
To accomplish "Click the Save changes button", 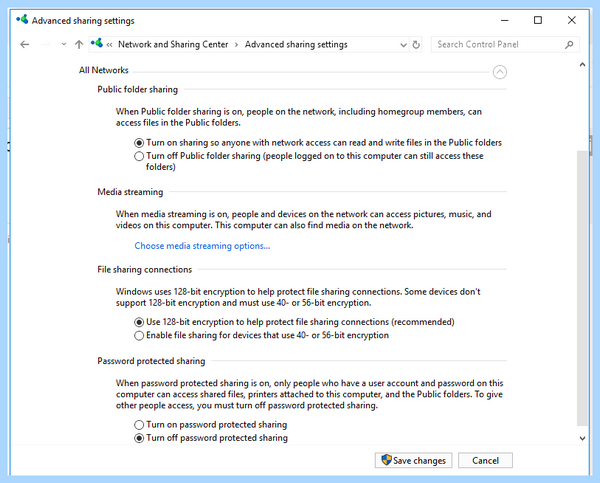I will point(413,460).
